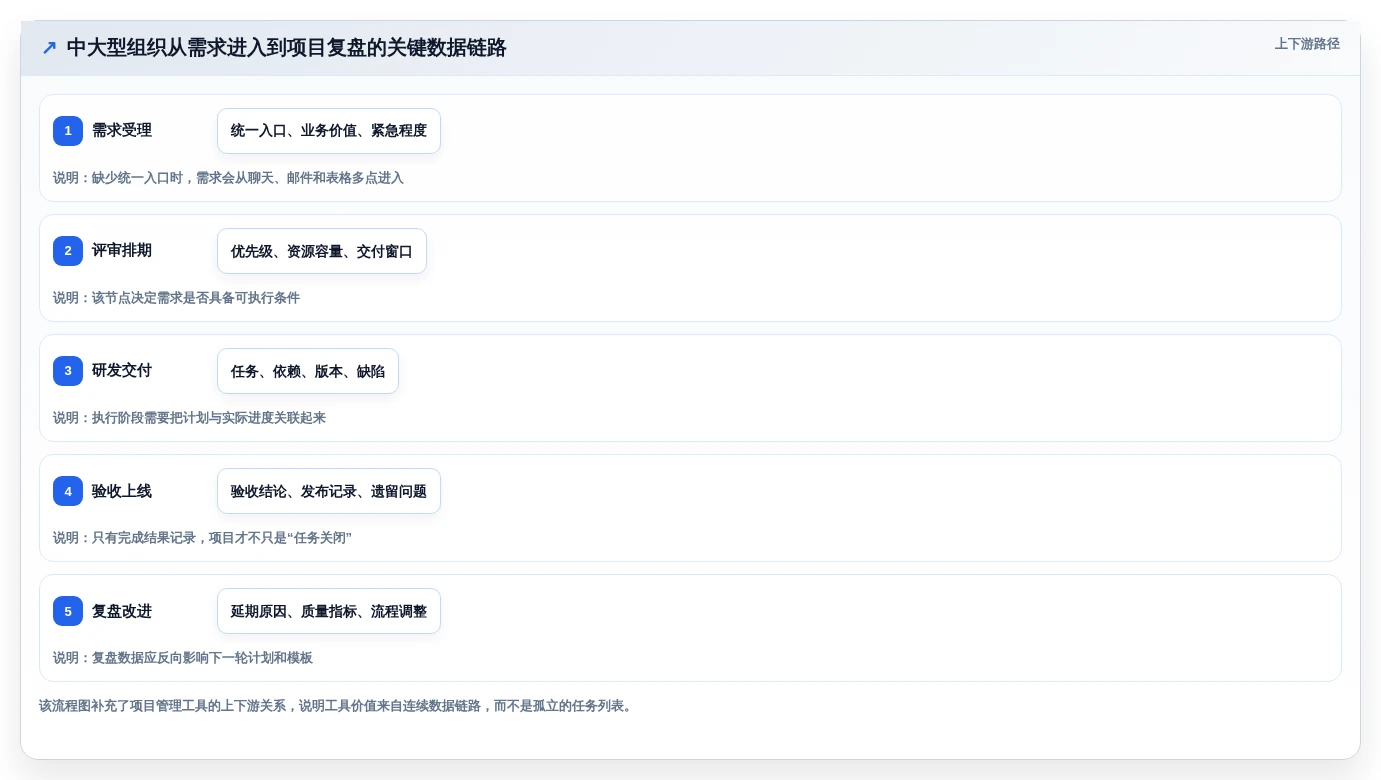
Task: Click the 验收结论、发布记录、遗留问题 tag
Action: tap(329, 491)
